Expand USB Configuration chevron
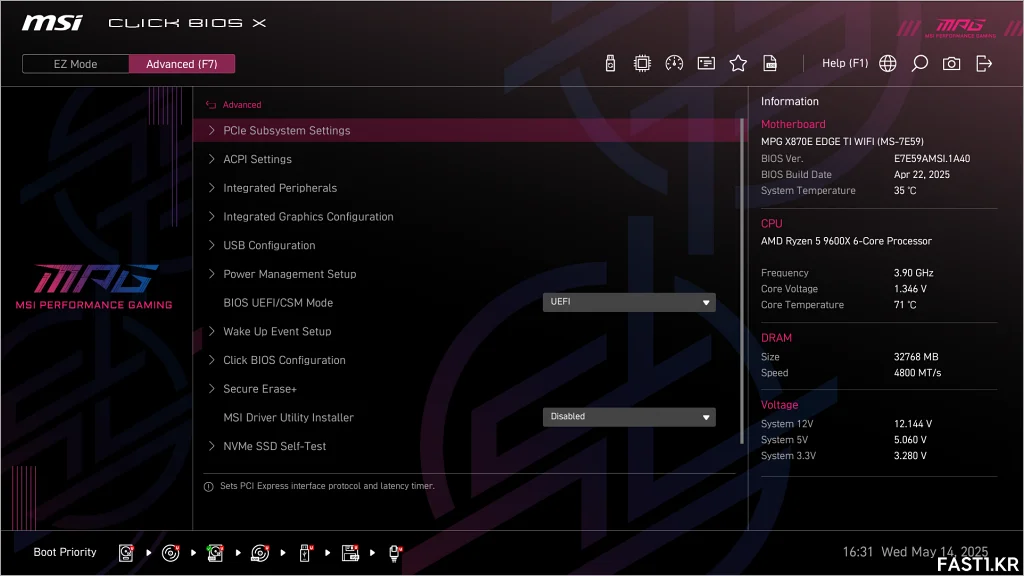The height and width of the screenshot is (576, 1024). 211,246
